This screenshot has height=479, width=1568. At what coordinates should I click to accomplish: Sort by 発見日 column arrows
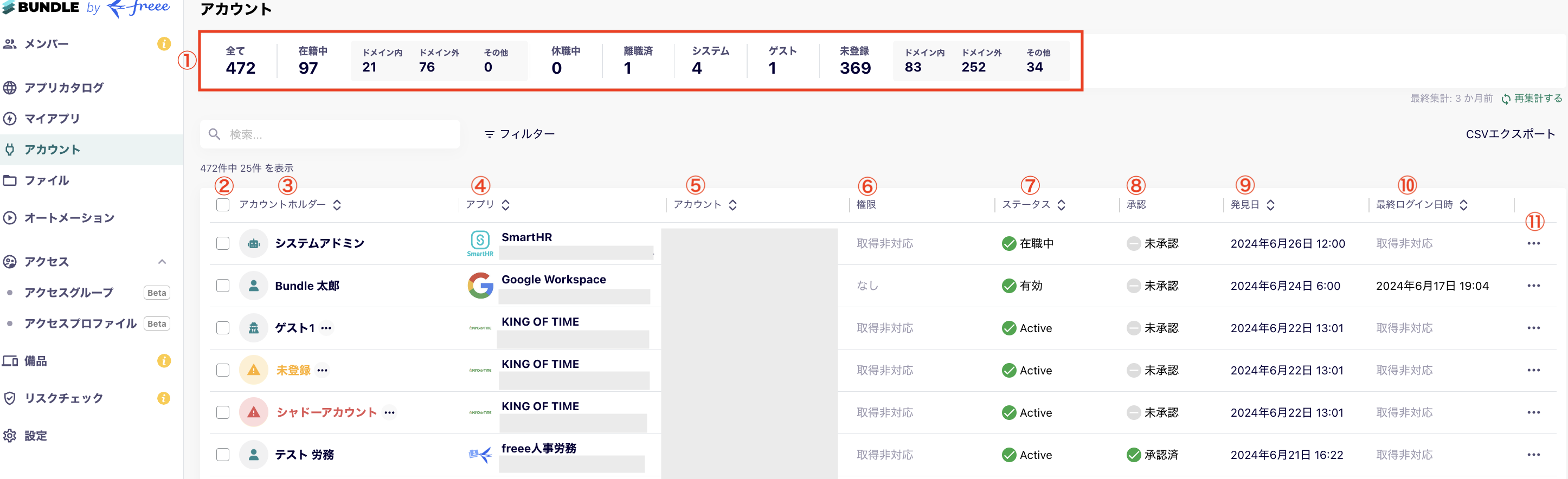[1270, 205]
